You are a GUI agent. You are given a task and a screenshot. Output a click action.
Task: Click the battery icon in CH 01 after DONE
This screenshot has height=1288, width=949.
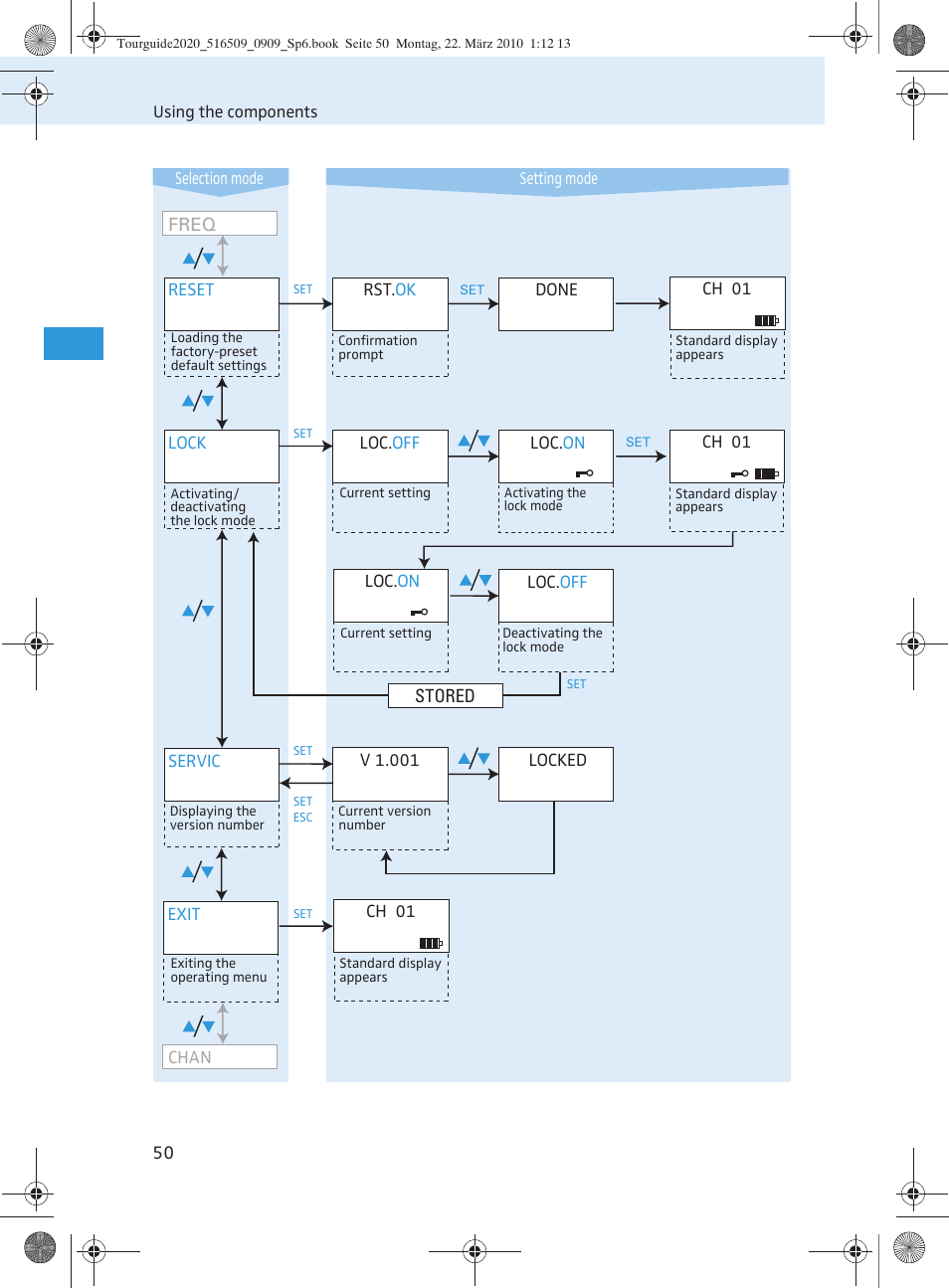tap(766, 320)
